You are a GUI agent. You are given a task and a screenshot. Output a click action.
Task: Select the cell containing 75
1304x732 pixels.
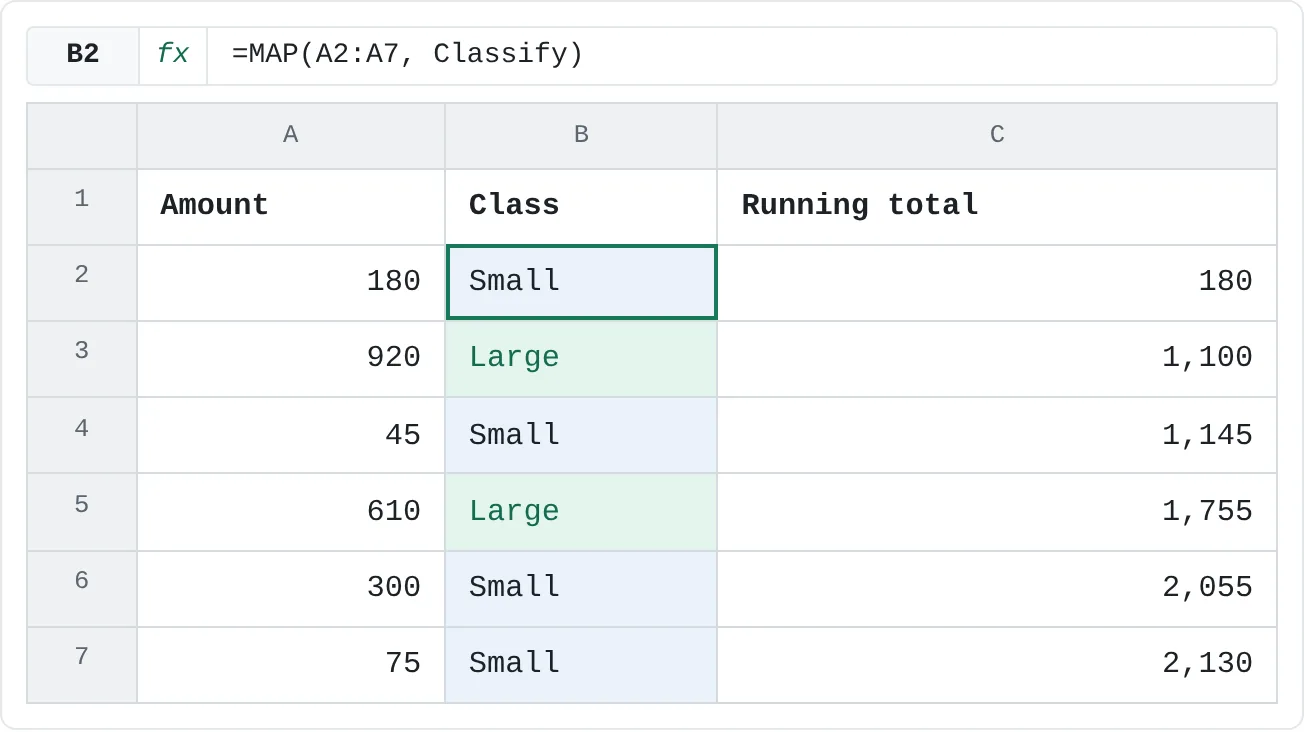click(x=291, y=664)
